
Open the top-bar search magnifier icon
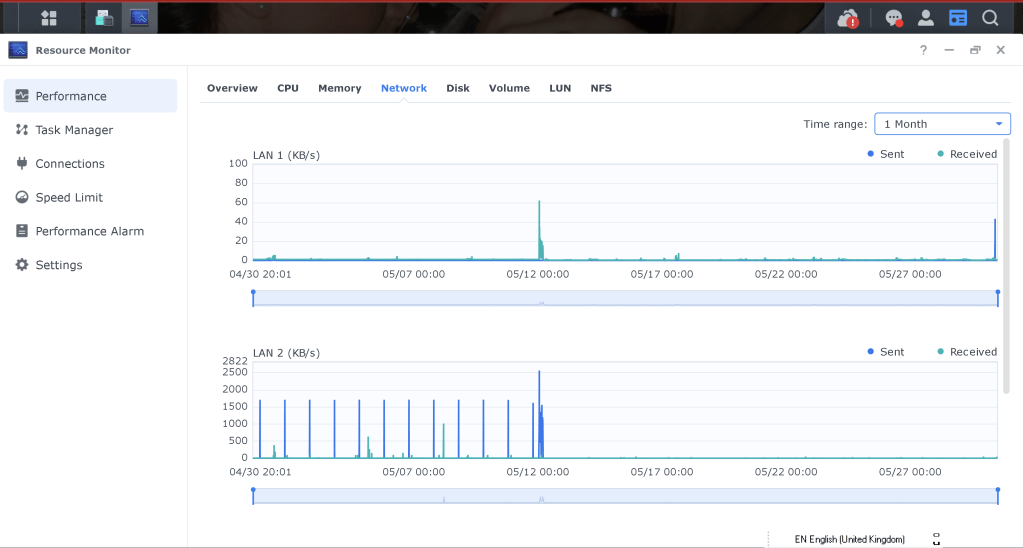(x=990, y=18)
